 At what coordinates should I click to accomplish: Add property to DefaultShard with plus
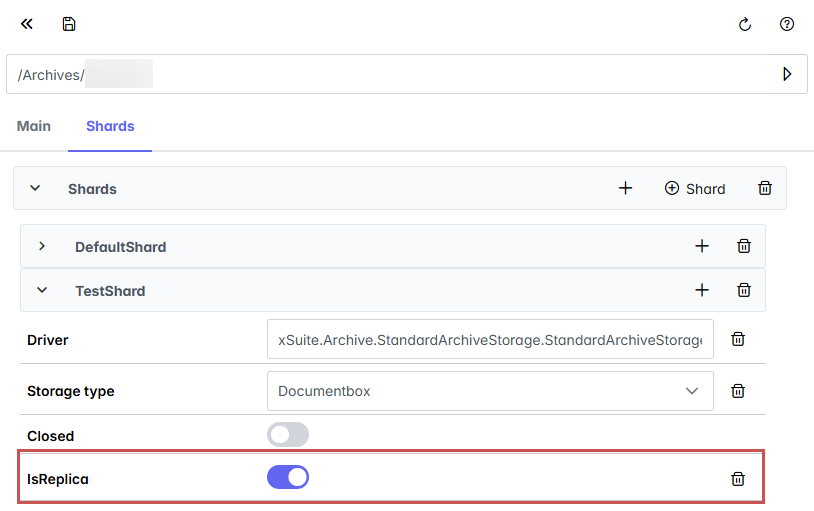point(702,246)
